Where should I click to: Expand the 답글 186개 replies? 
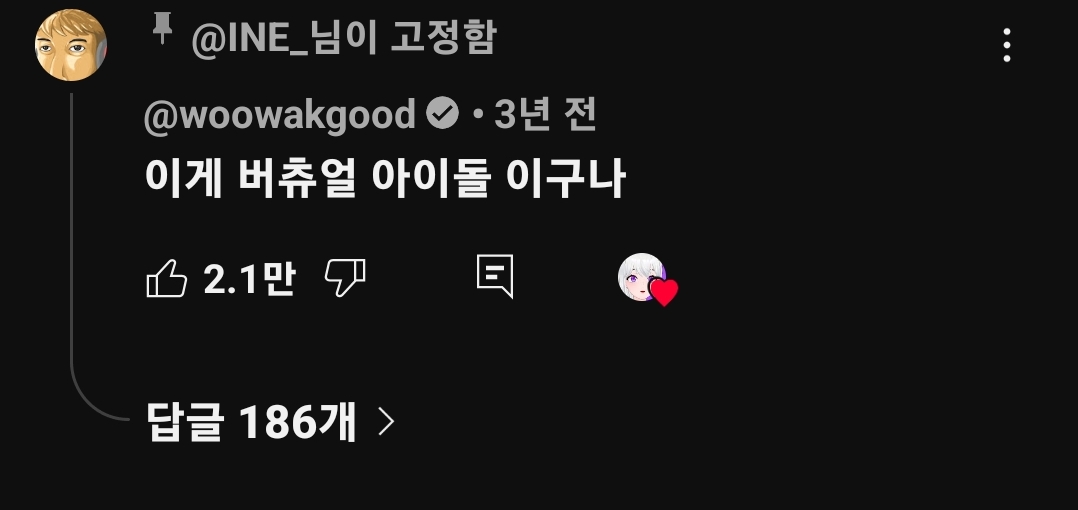(271, 421)
